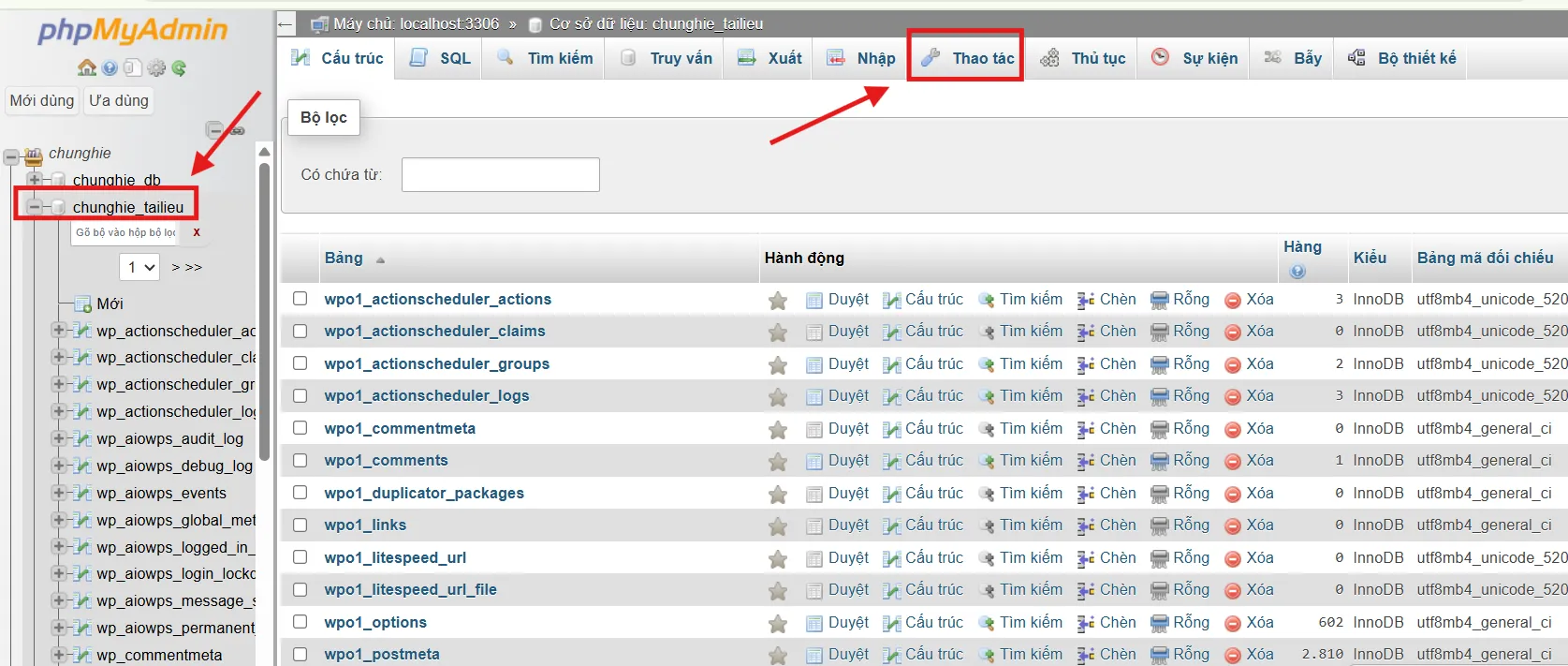Switch to the Thao tác tab
1568x666 pixels.
coord(966,58)
